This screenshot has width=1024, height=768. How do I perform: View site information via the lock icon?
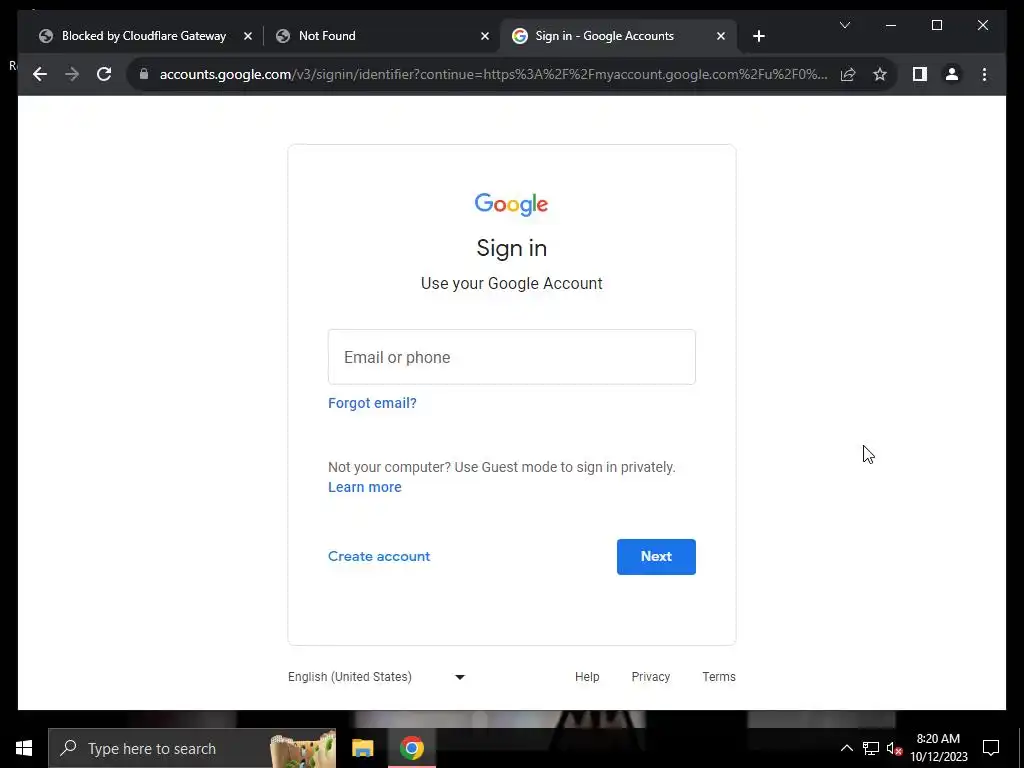click(144, 74)
